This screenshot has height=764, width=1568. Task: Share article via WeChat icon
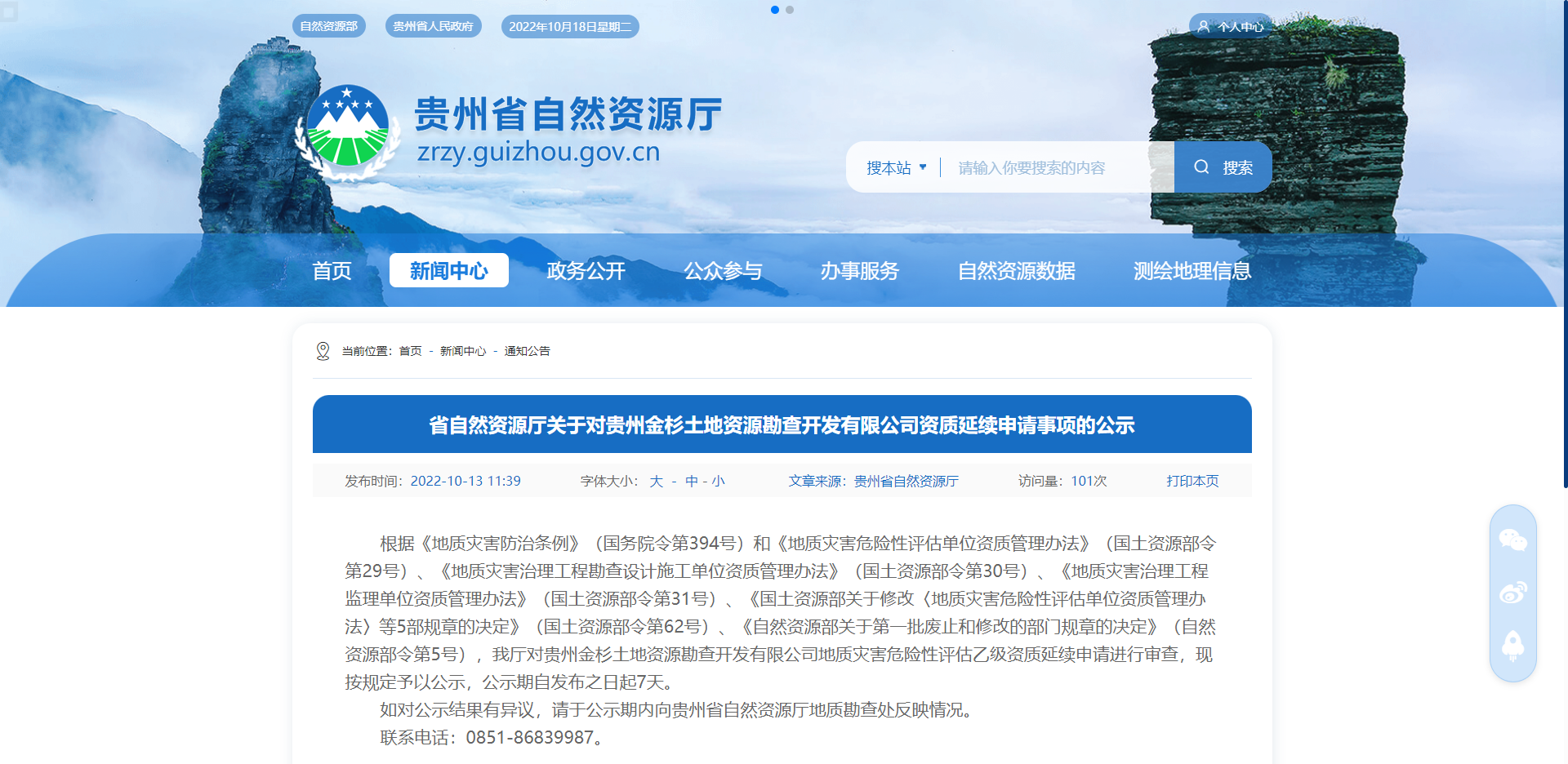(x=1514, y=540)
